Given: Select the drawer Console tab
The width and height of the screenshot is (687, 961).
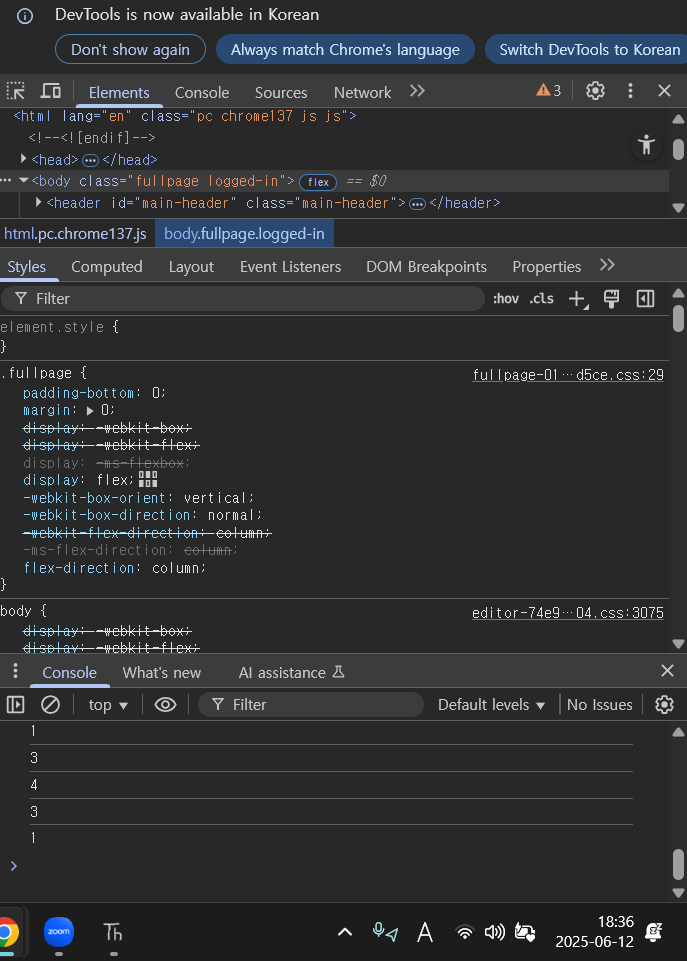Looking at the screenshot, I should pyautogui.click(x=69, y=672).
